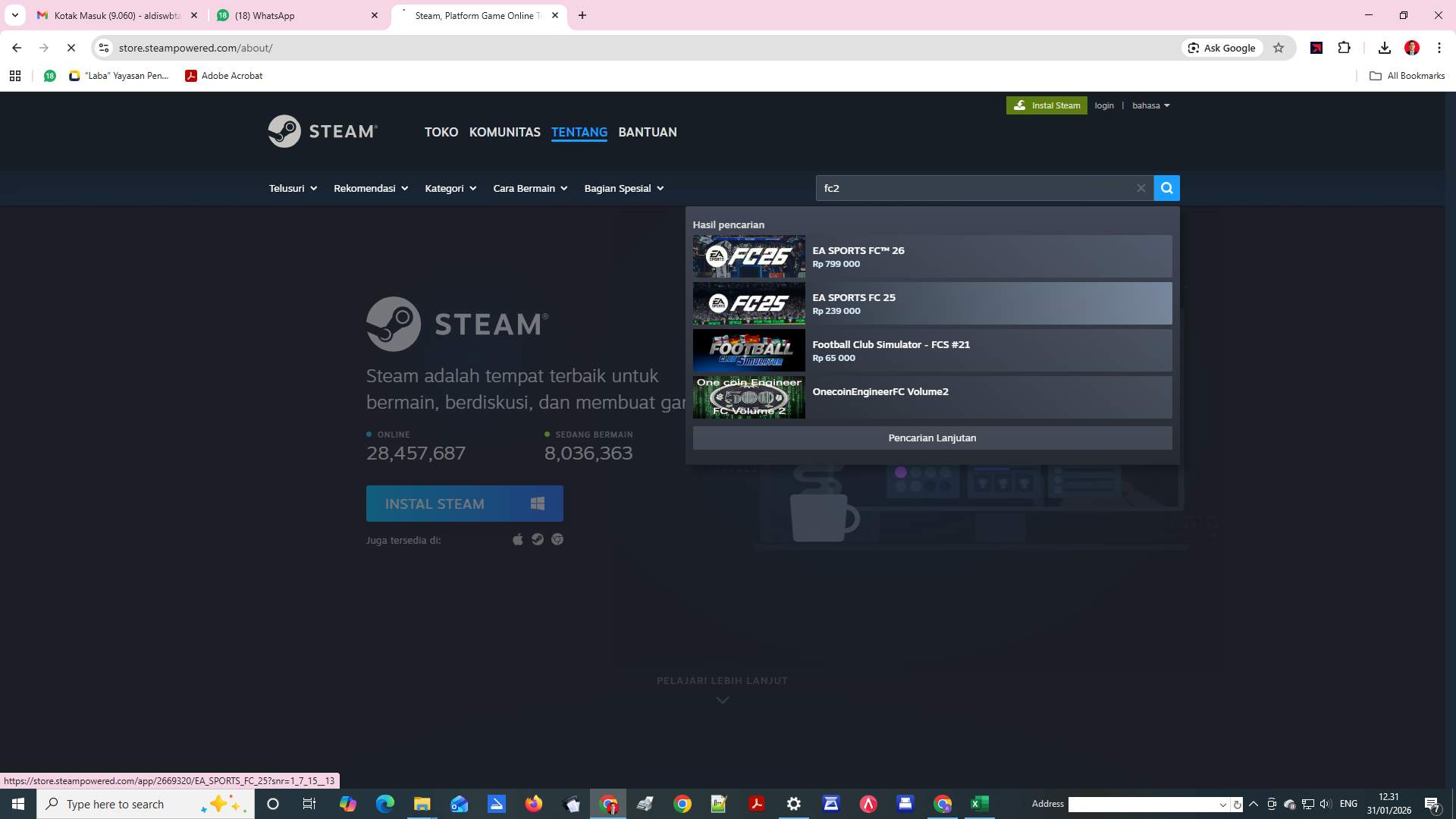Screen dimensions: 1456x819
Task: Select the SteamOS icon under 'Juga tersedia di'
Action: (x=557, y=539)
